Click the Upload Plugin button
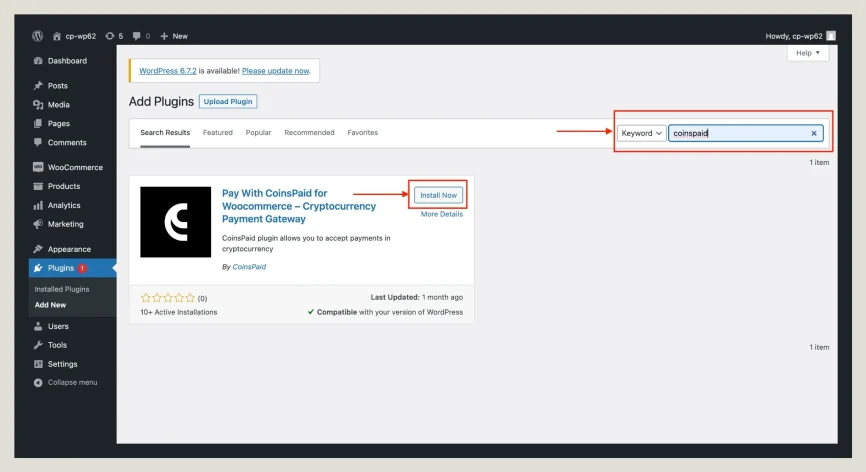This screenshot has width=866, height=472. 228,101
